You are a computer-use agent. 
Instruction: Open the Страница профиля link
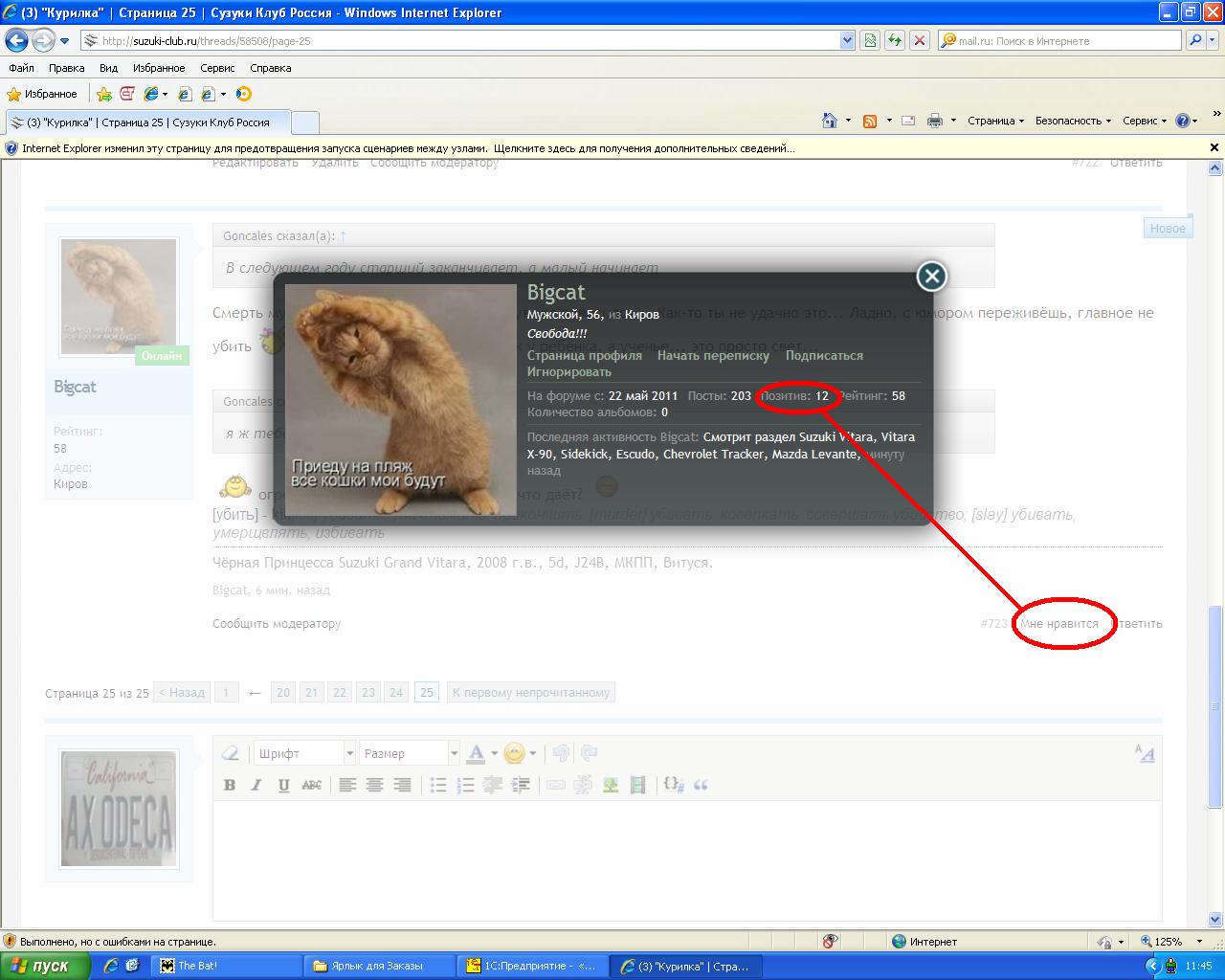(584, 355)
